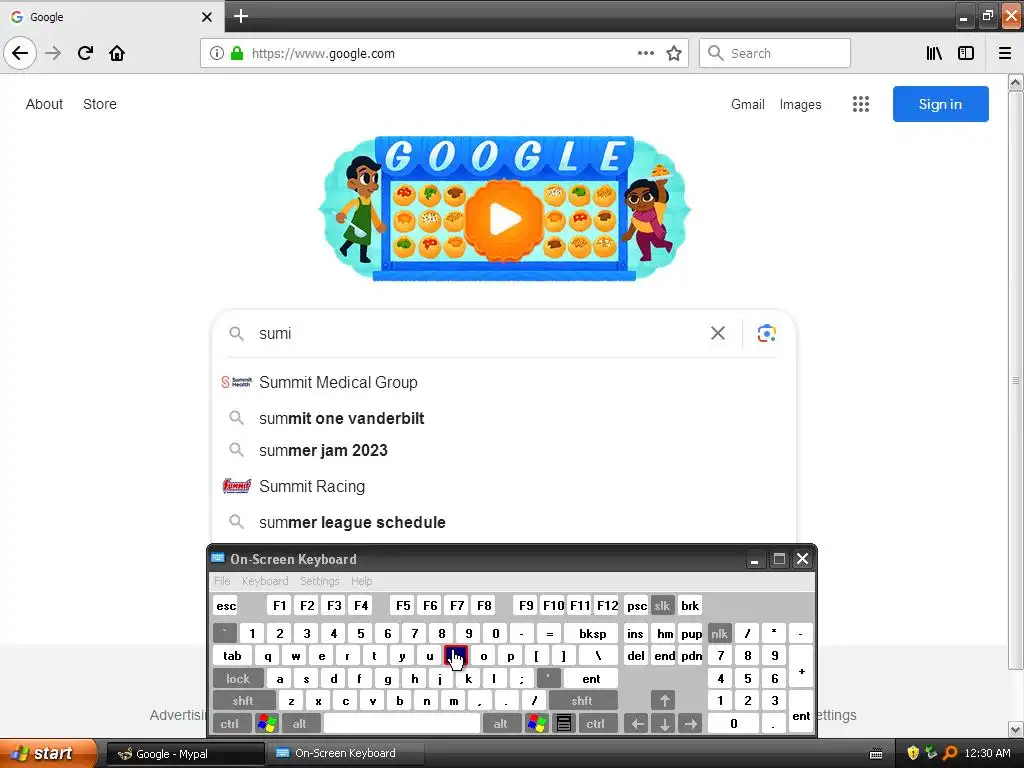
Task: Toggle the right ctrl key
Action: click(x=596, y=724)
